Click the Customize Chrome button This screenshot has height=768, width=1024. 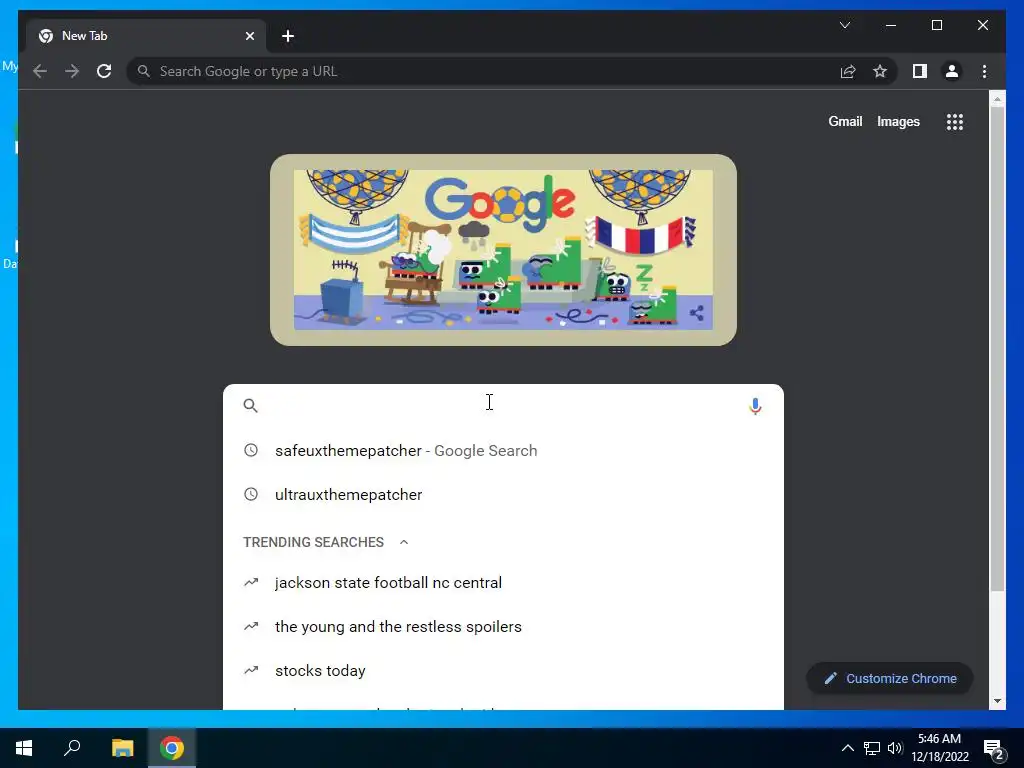coord(889,679)
